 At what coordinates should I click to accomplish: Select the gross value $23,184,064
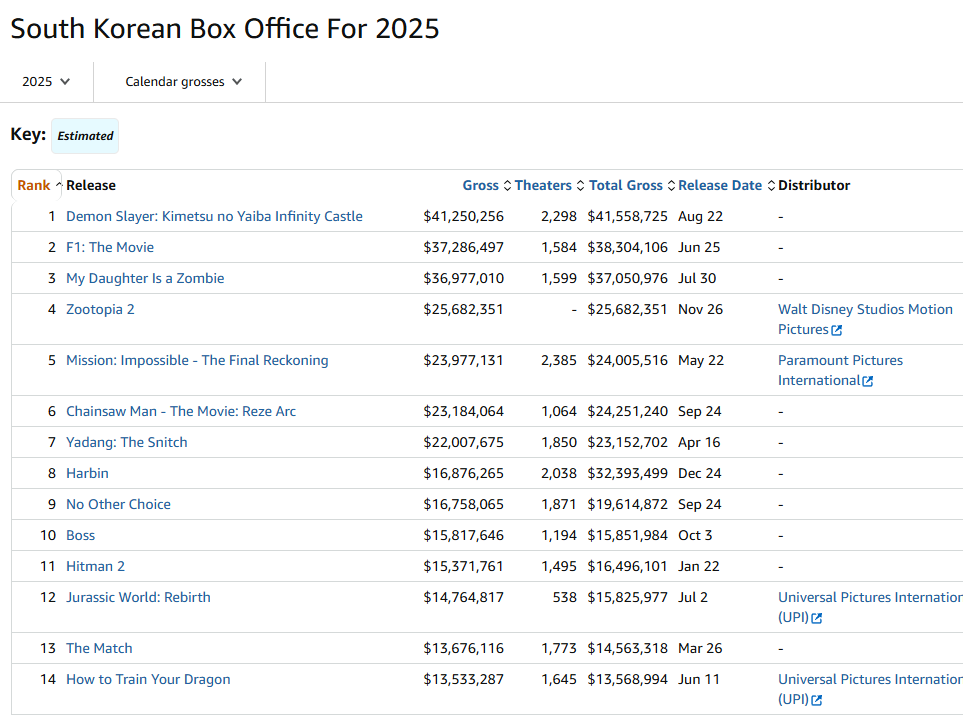[x=463, y=412]
